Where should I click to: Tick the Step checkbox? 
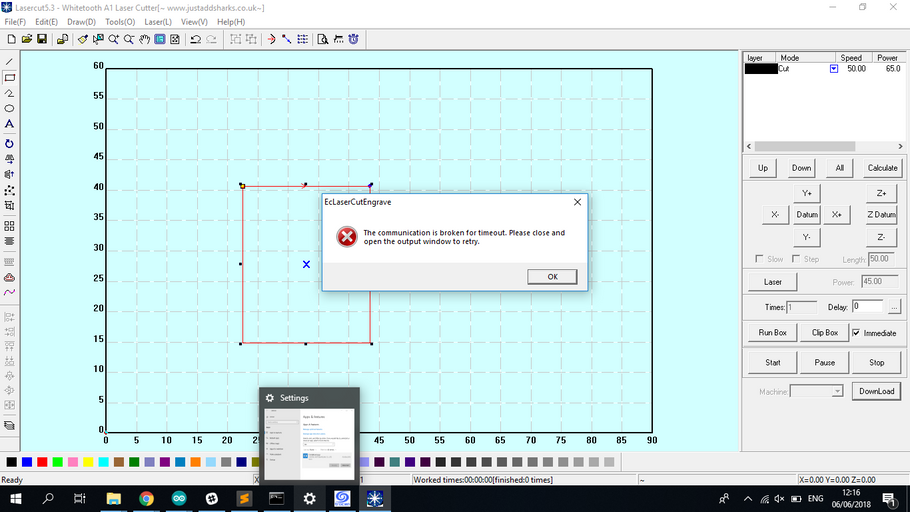[796, 259]
